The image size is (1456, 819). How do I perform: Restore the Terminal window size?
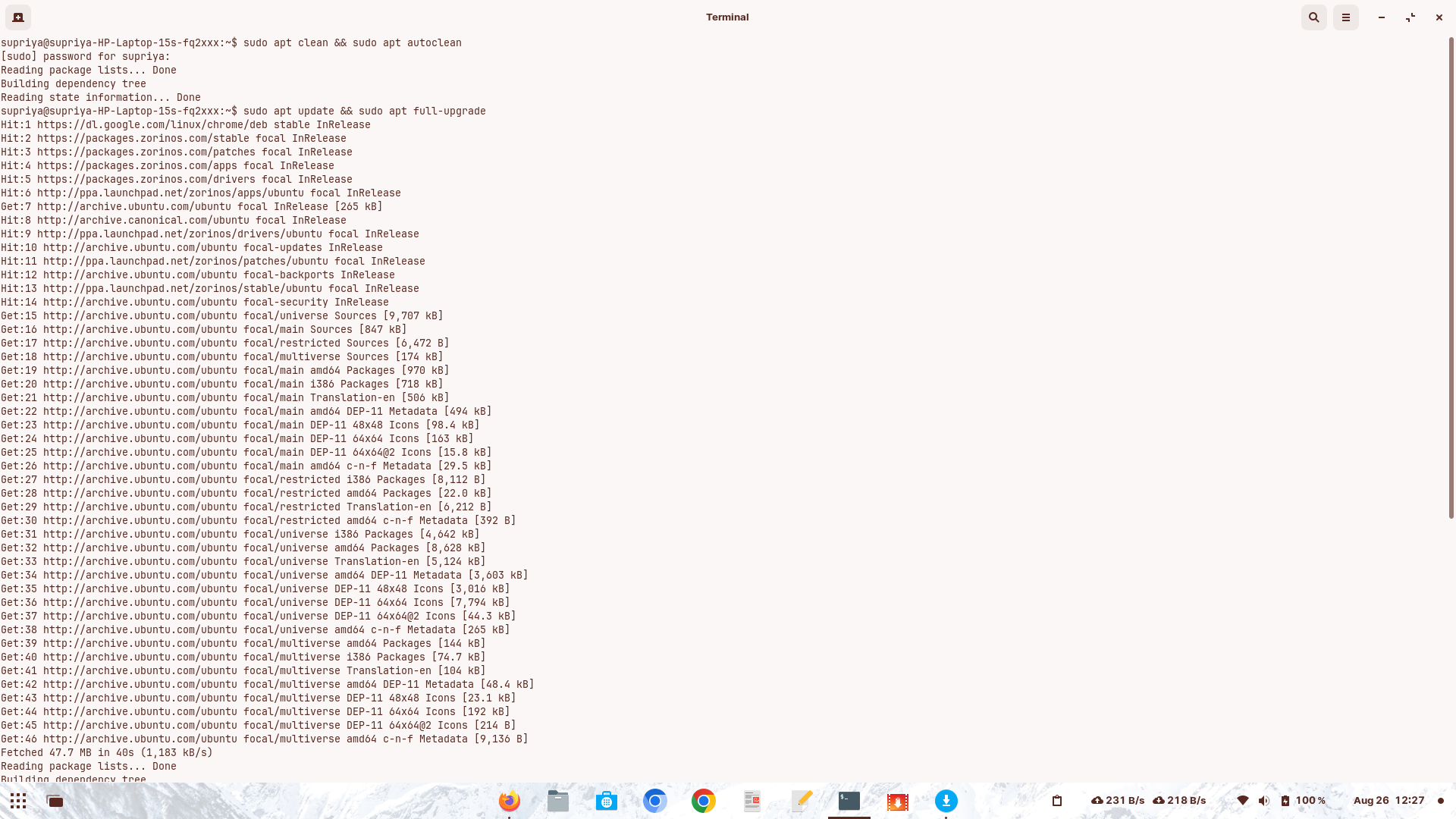pyautogui.click(x=1410, y=17)
